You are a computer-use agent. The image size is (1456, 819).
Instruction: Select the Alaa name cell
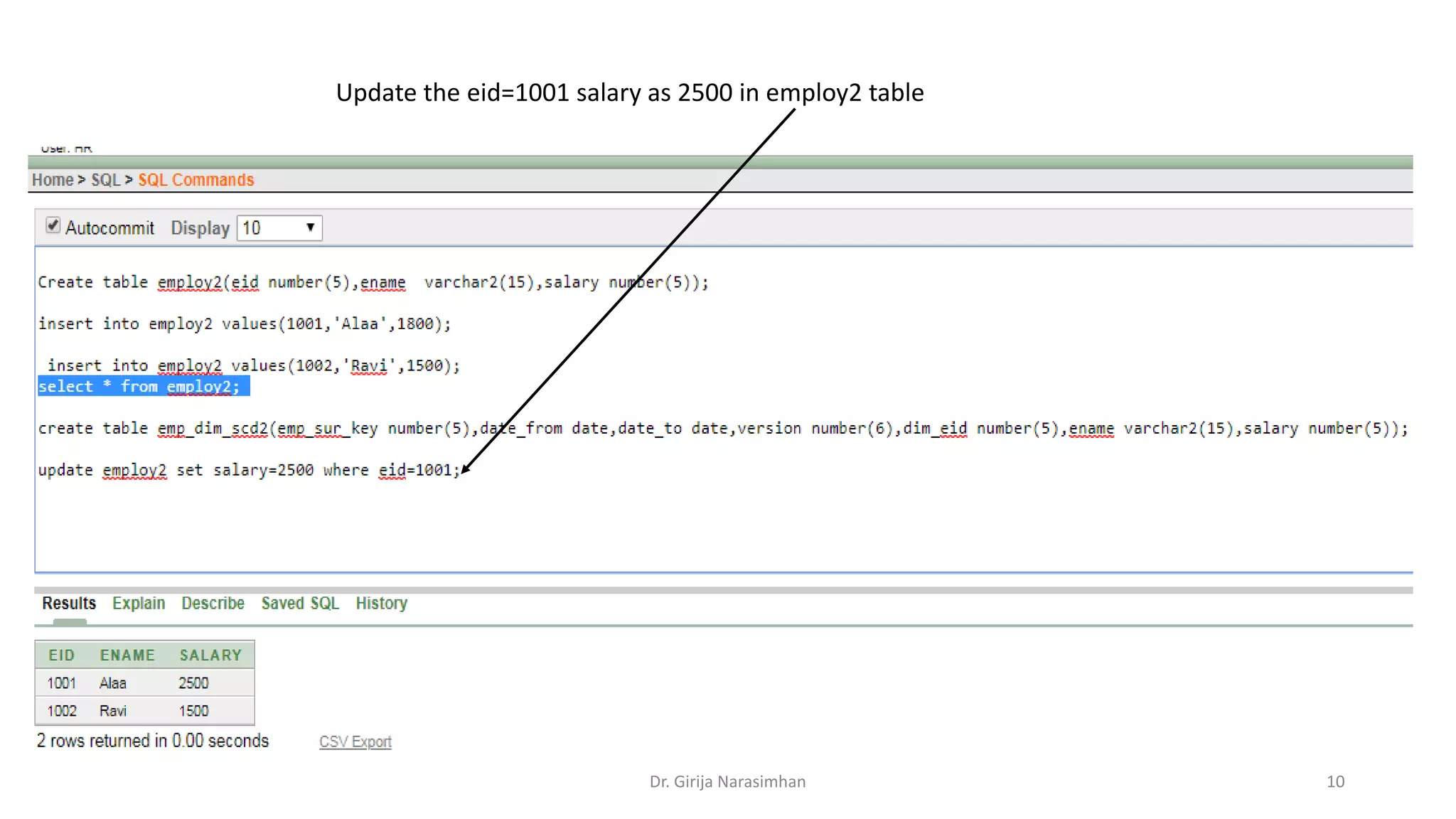pyautogui.click(x=113, y=683)
